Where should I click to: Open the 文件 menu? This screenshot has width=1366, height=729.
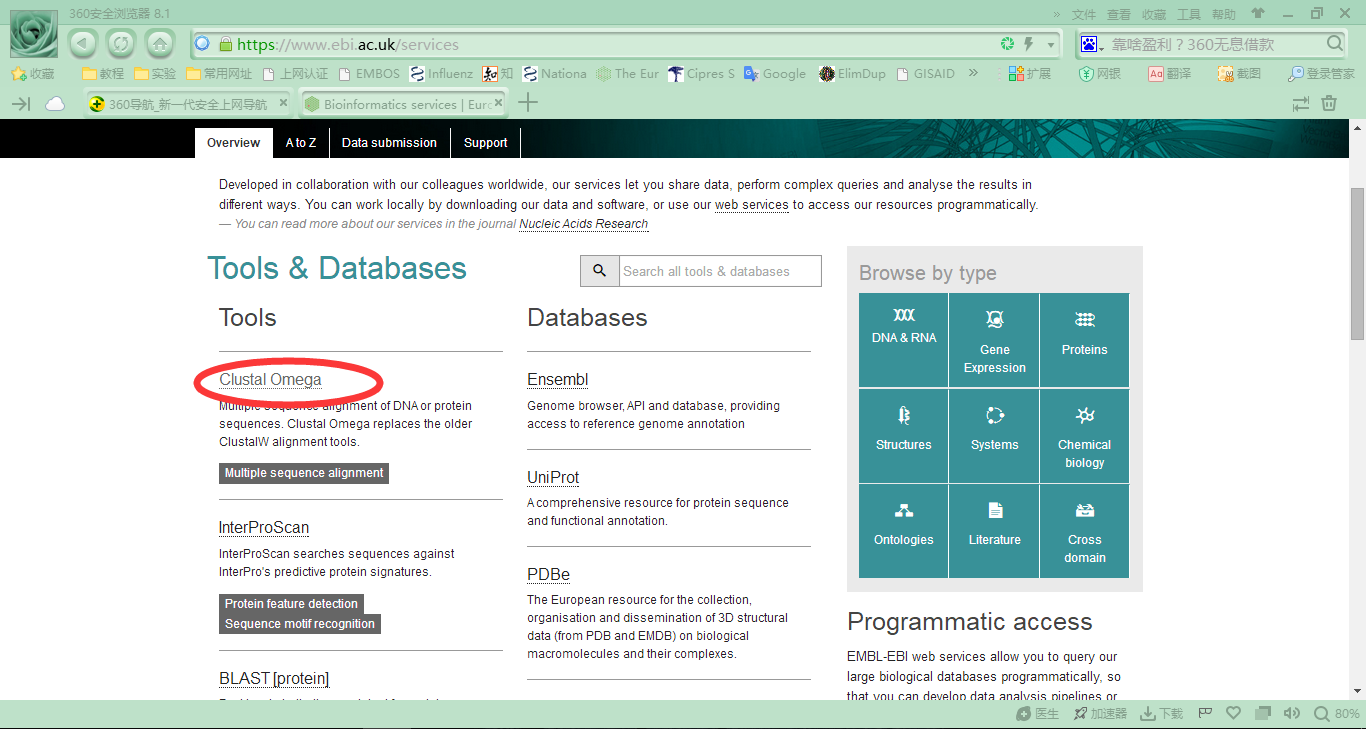(1084, 14)
